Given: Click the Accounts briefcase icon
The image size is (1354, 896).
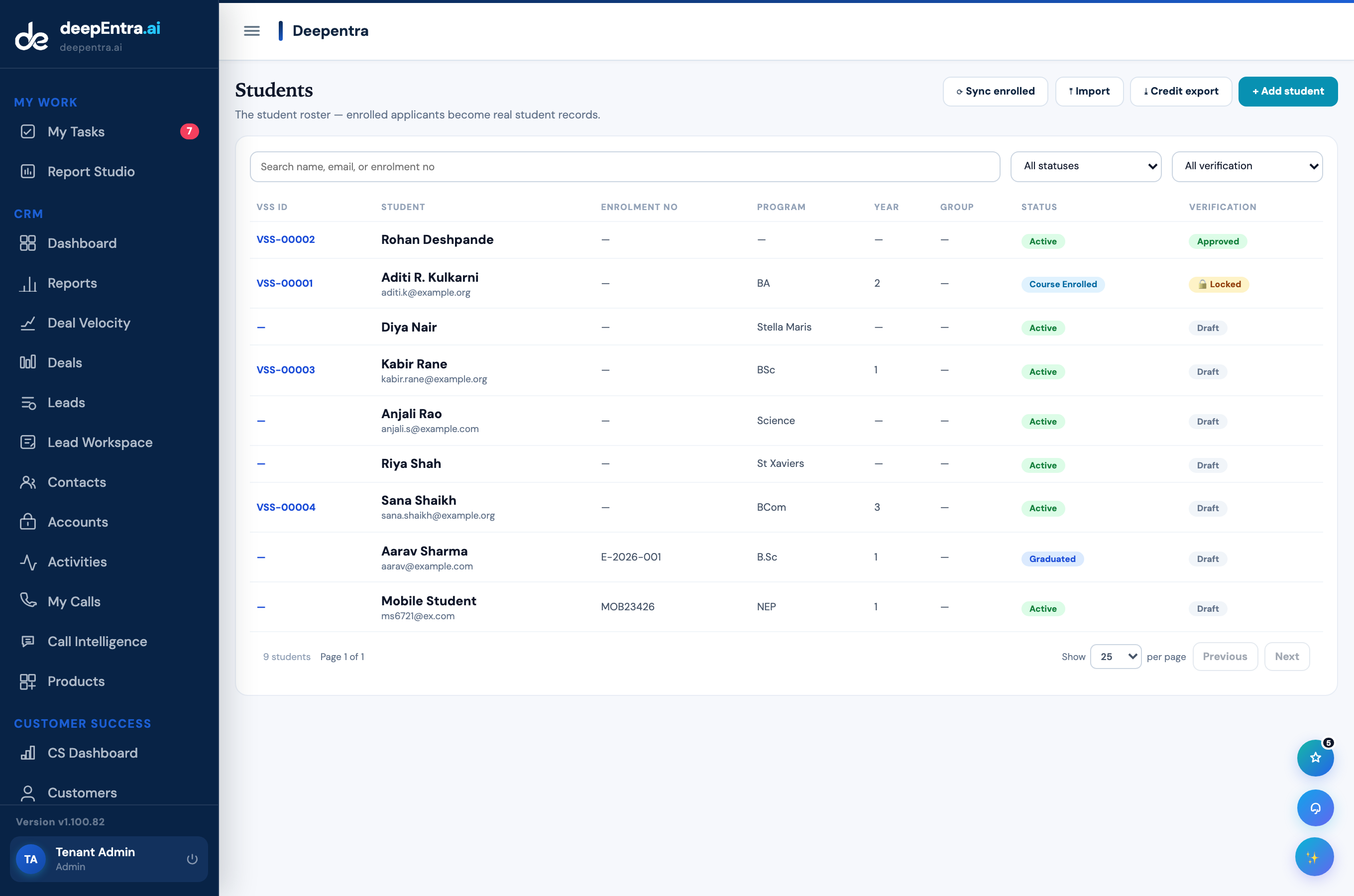Looking at the screenshot, I should pyautogui.click(x=28, y=522).
